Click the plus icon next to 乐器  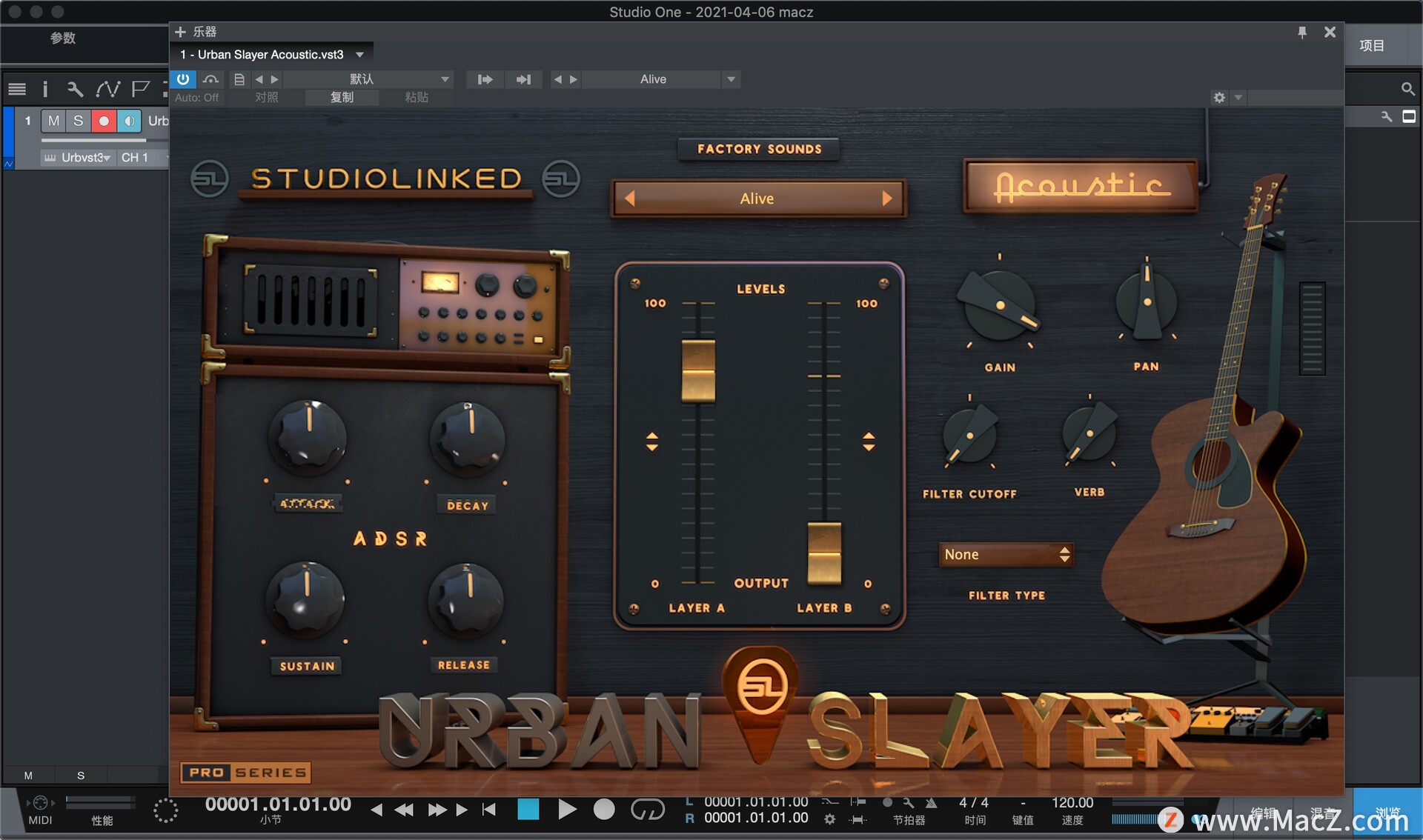pyautogui.click(x=180, y=32)
